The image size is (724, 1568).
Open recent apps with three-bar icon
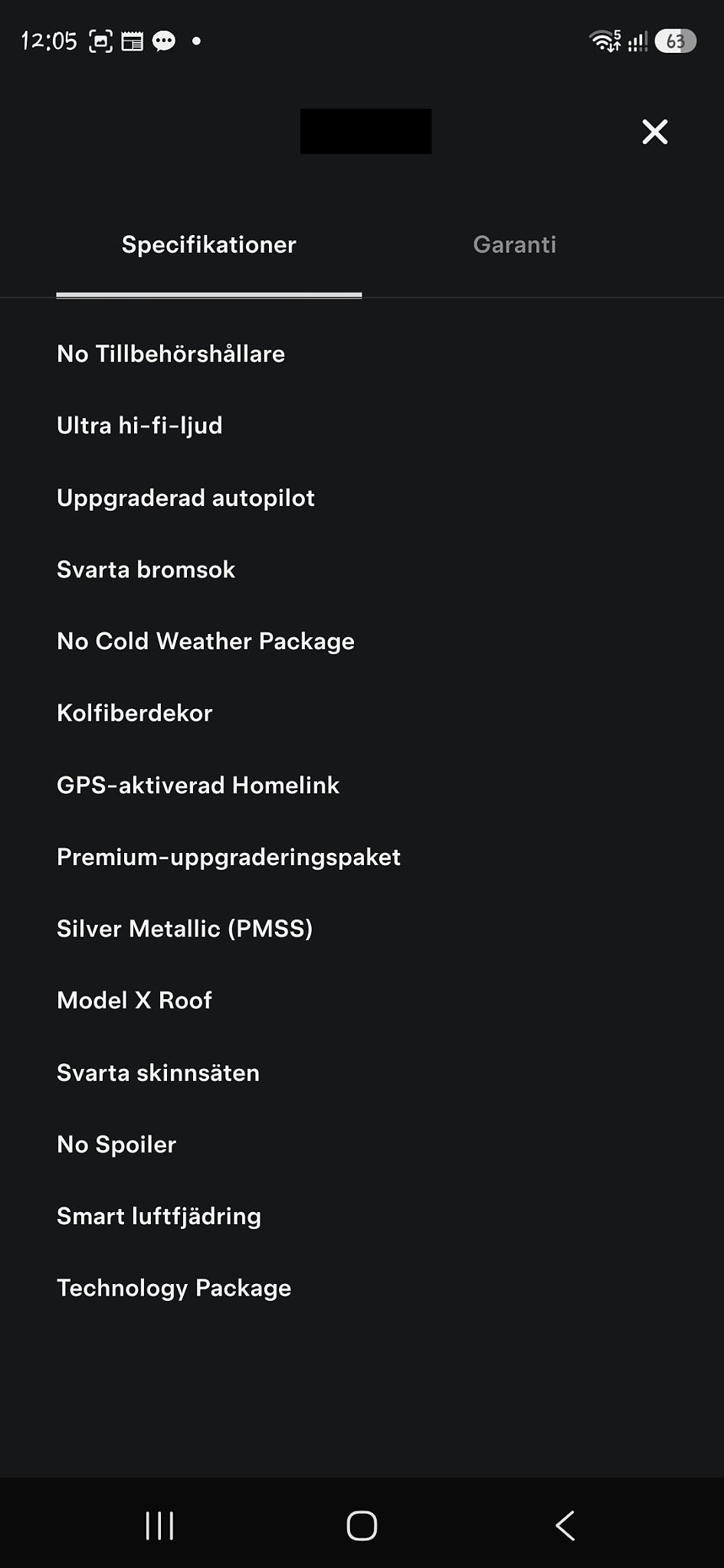pos(159,1525)
